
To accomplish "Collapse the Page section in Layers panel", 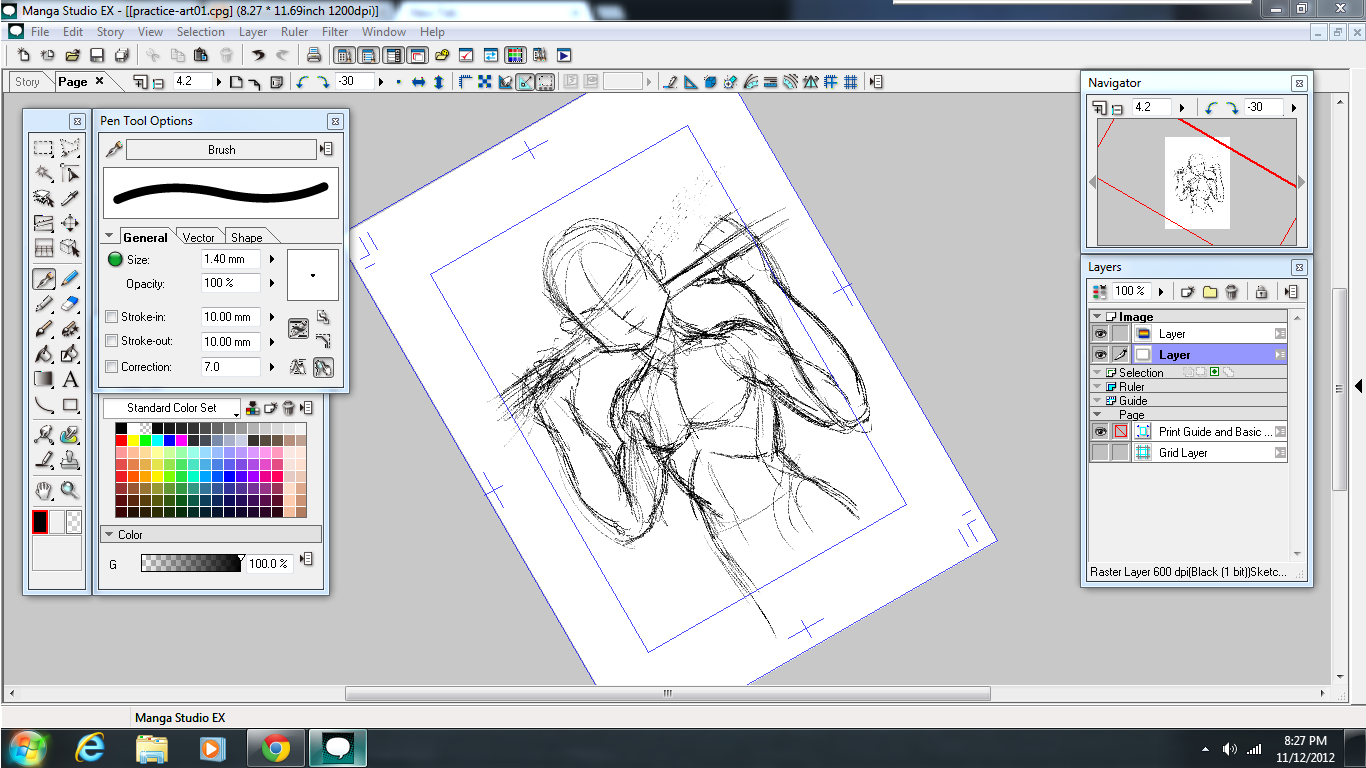I will [x=1096, y=414].
